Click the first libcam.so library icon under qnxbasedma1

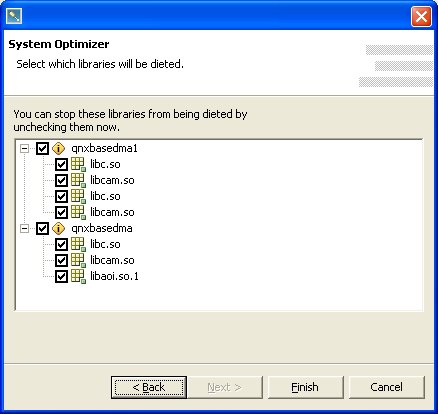pyautogui.click(x=78, y=180)
